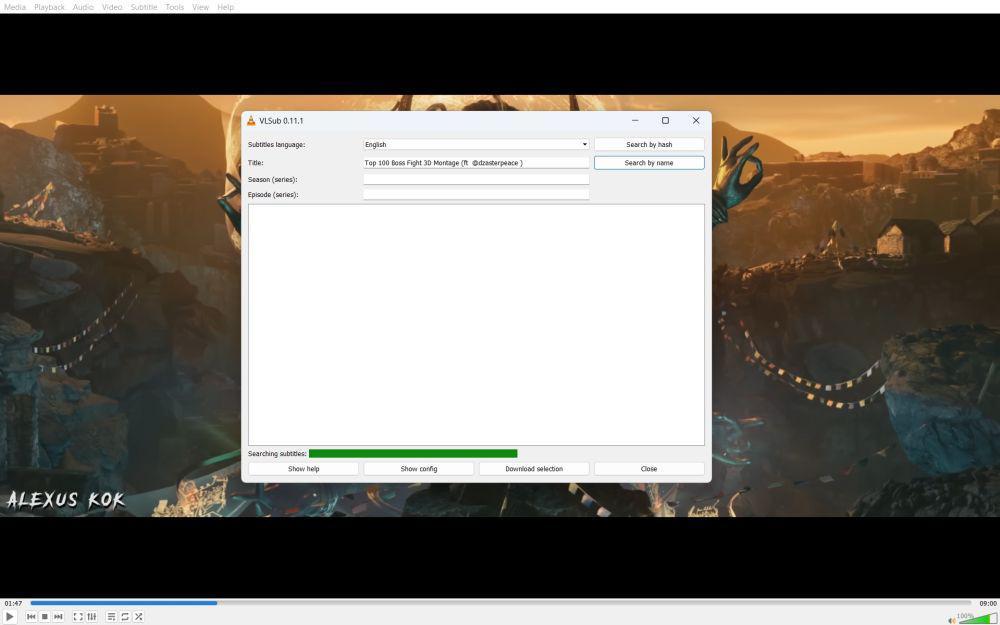This screenshot has height=625, width=1000.
Task: Click the green Searching subtitles progress bar
Action: point(413,453)
